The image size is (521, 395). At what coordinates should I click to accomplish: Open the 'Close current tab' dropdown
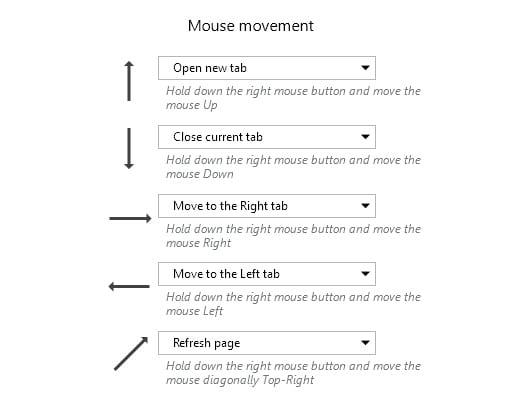coord(267,137)
